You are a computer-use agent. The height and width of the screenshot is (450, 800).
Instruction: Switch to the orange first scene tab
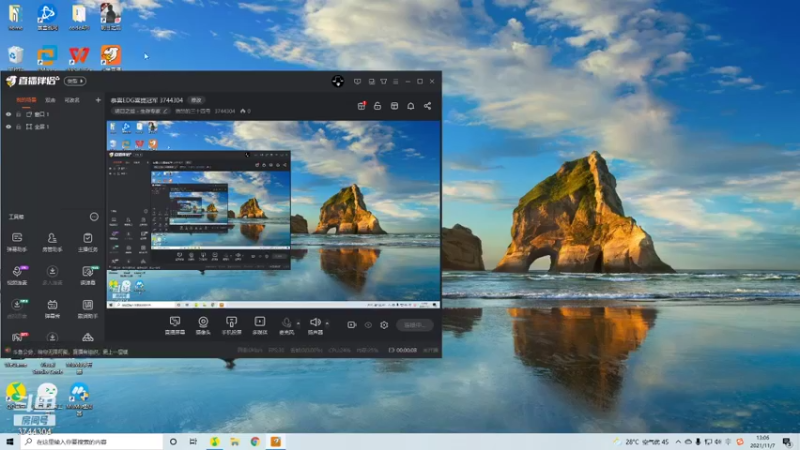(x=27, y=100)
